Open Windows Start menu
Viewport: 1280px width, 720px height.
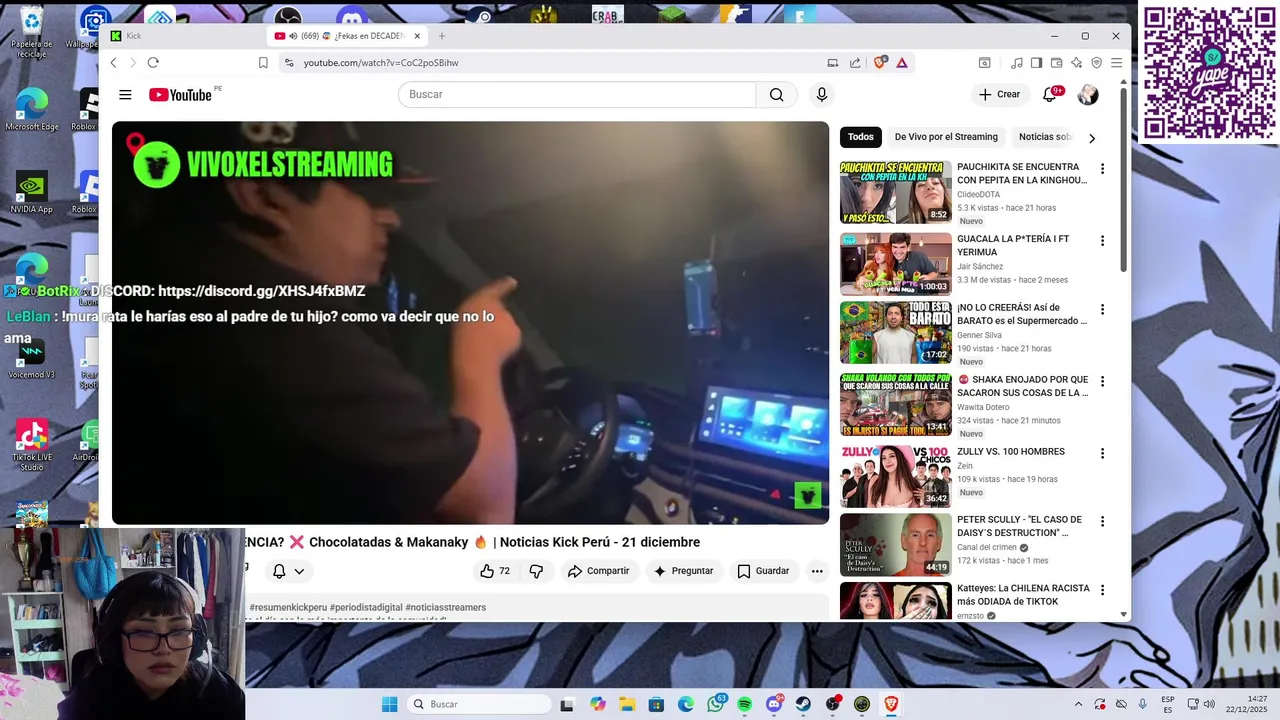click(x=389, y=704)
